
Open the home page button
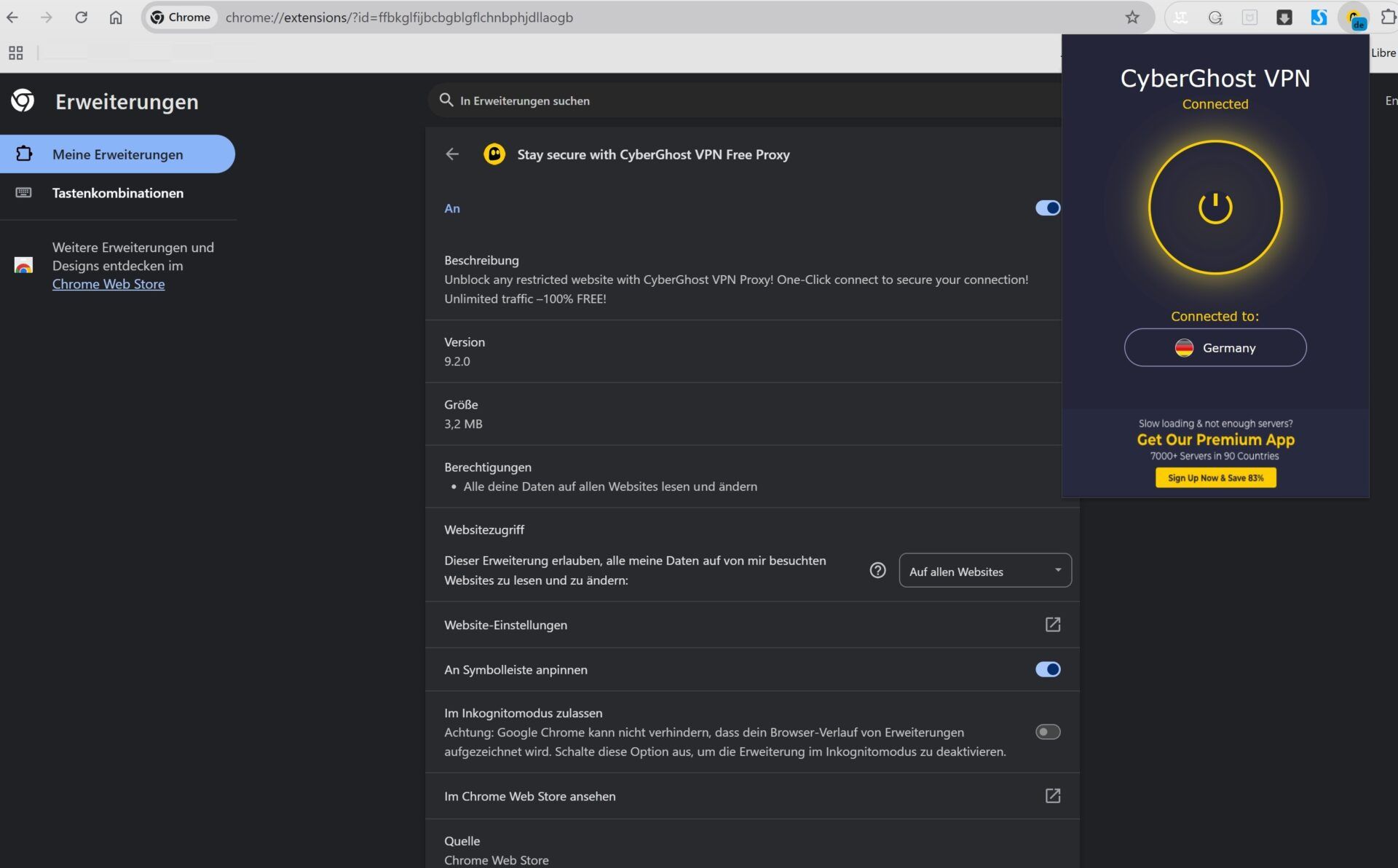pos(116,17)
